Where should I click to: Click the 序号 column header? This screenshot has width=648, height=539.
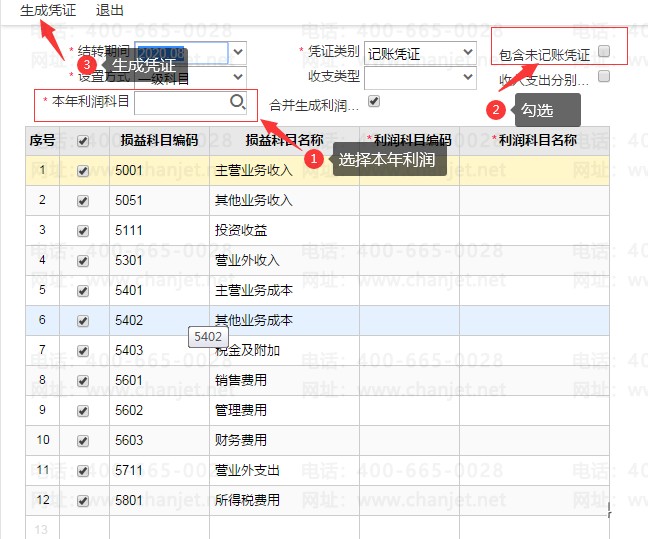tap(43, 141)
